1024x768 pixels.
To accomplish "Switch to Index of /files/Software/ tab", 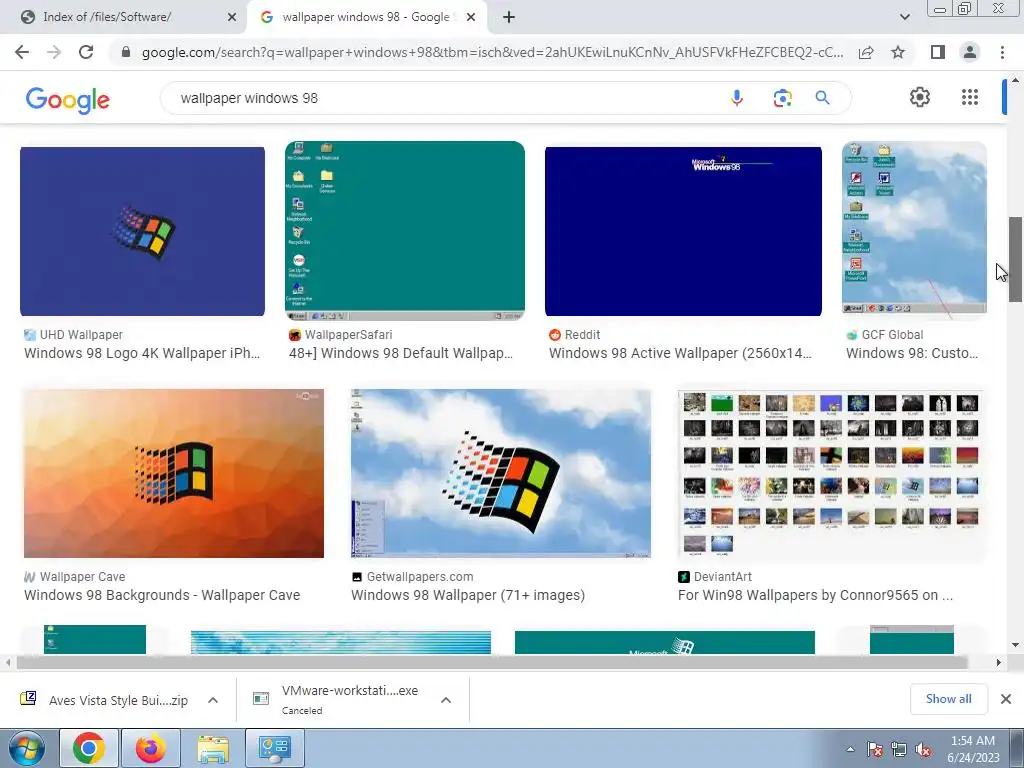I will (x=124, y=17).
